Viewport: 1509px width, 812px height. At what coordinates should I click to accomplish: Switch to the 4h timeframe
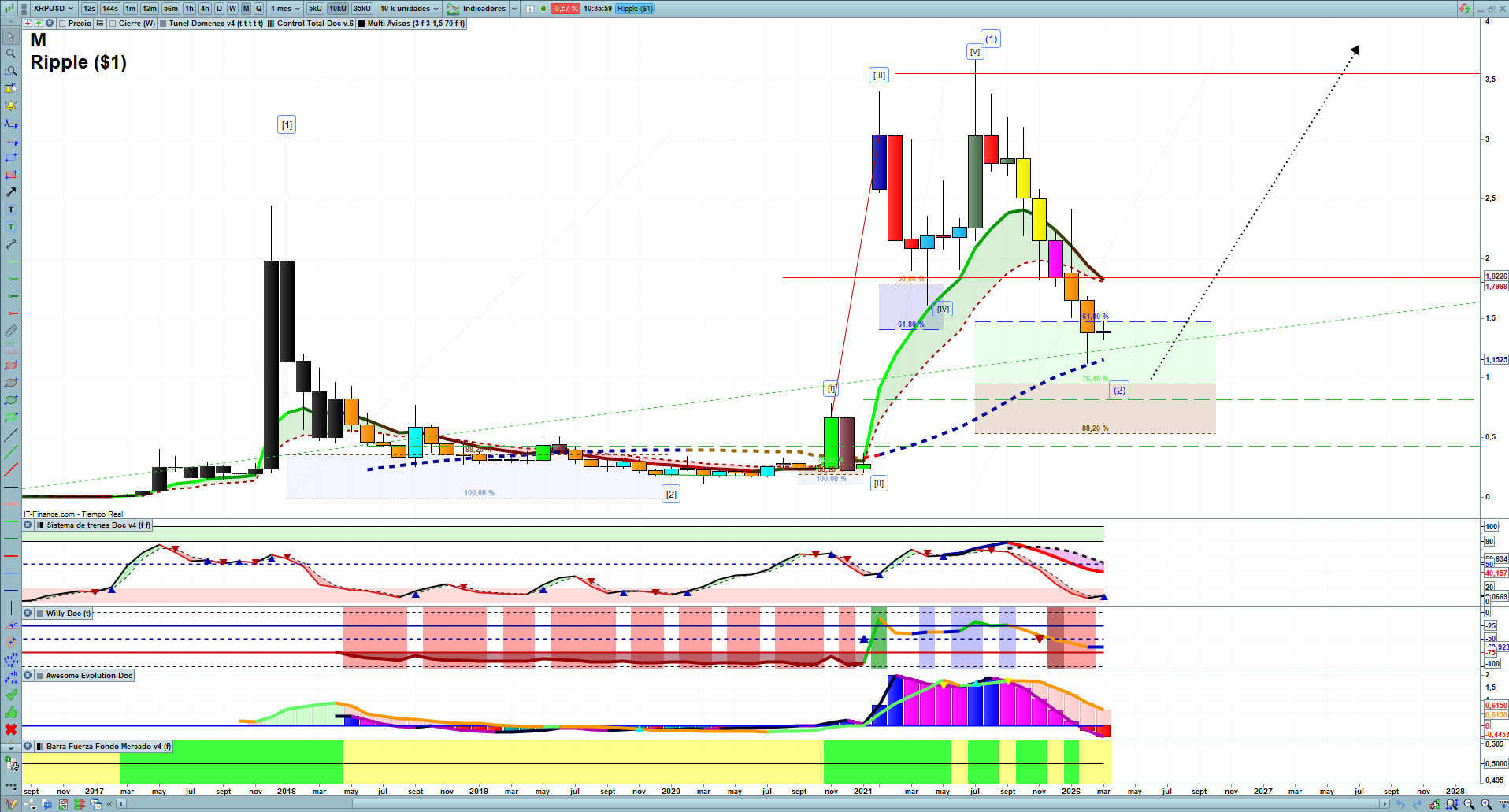(205, 9)
